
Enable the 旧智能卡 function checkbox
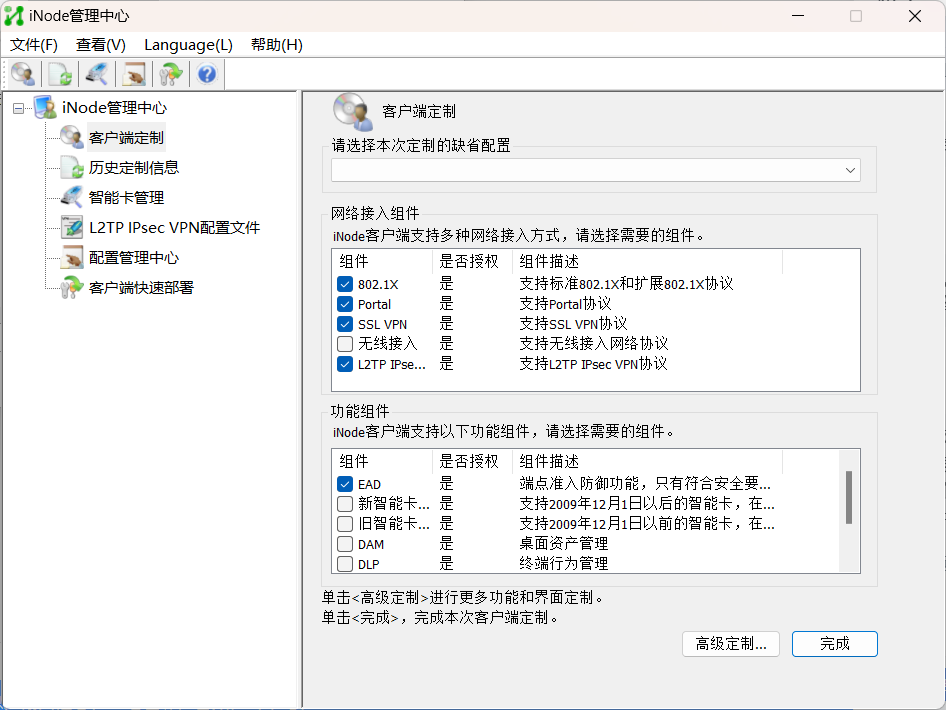click(x=345, y=524)
